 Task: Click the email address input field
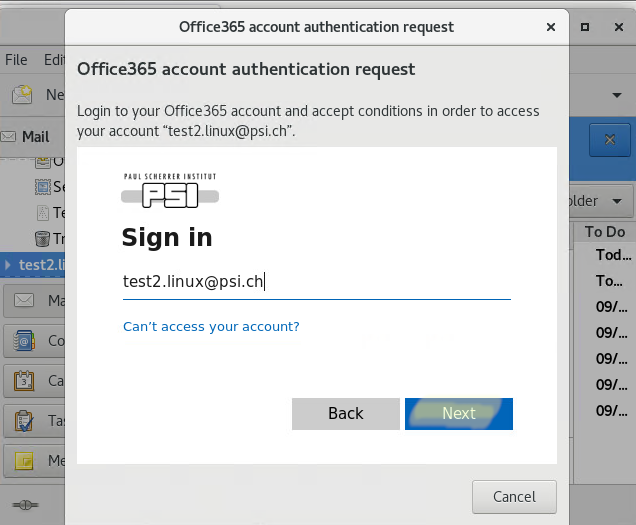tap(316, 283)
